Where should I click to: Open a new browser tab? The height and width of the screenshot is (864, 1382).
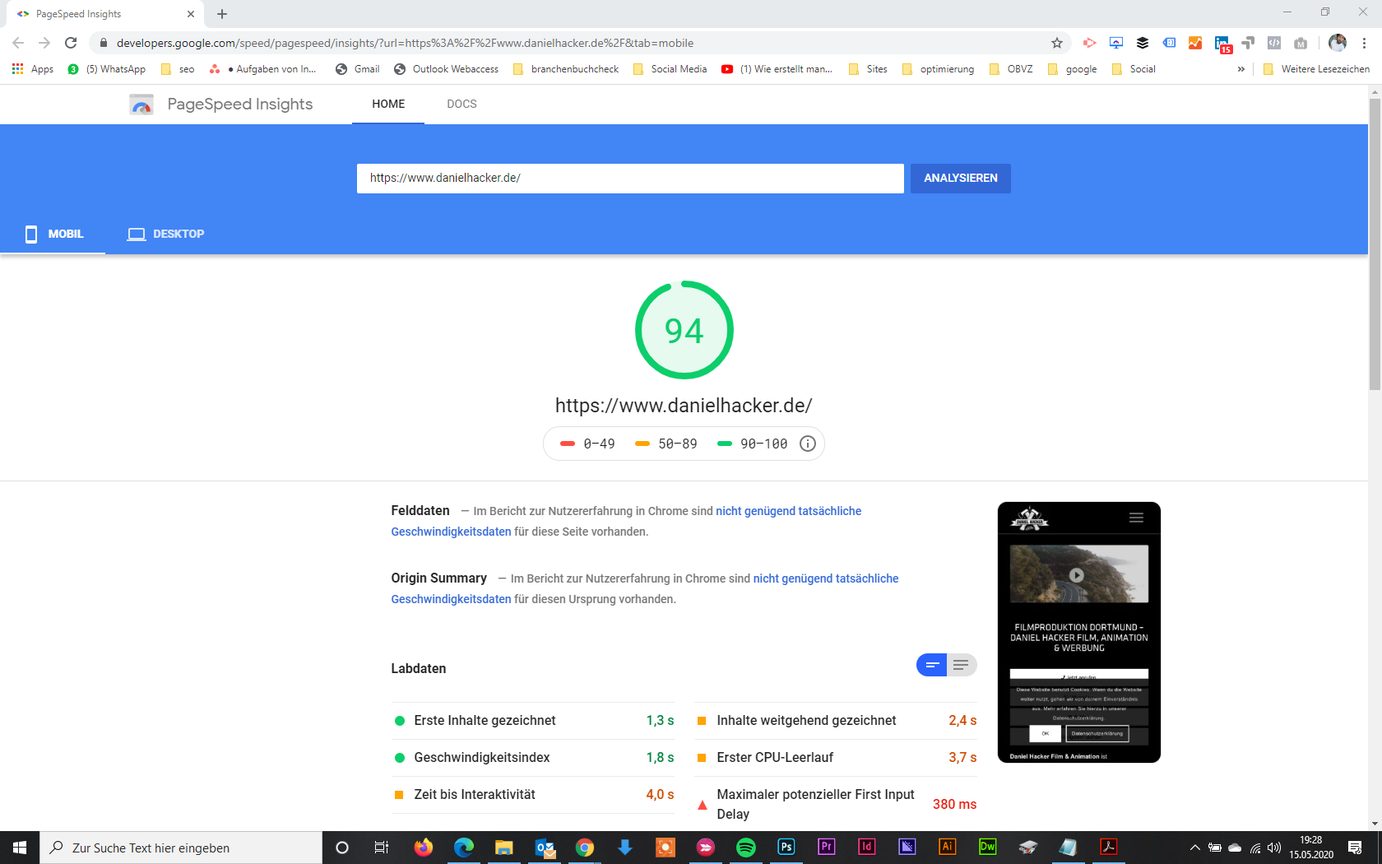pyautogui.click(x=222, y=14)
